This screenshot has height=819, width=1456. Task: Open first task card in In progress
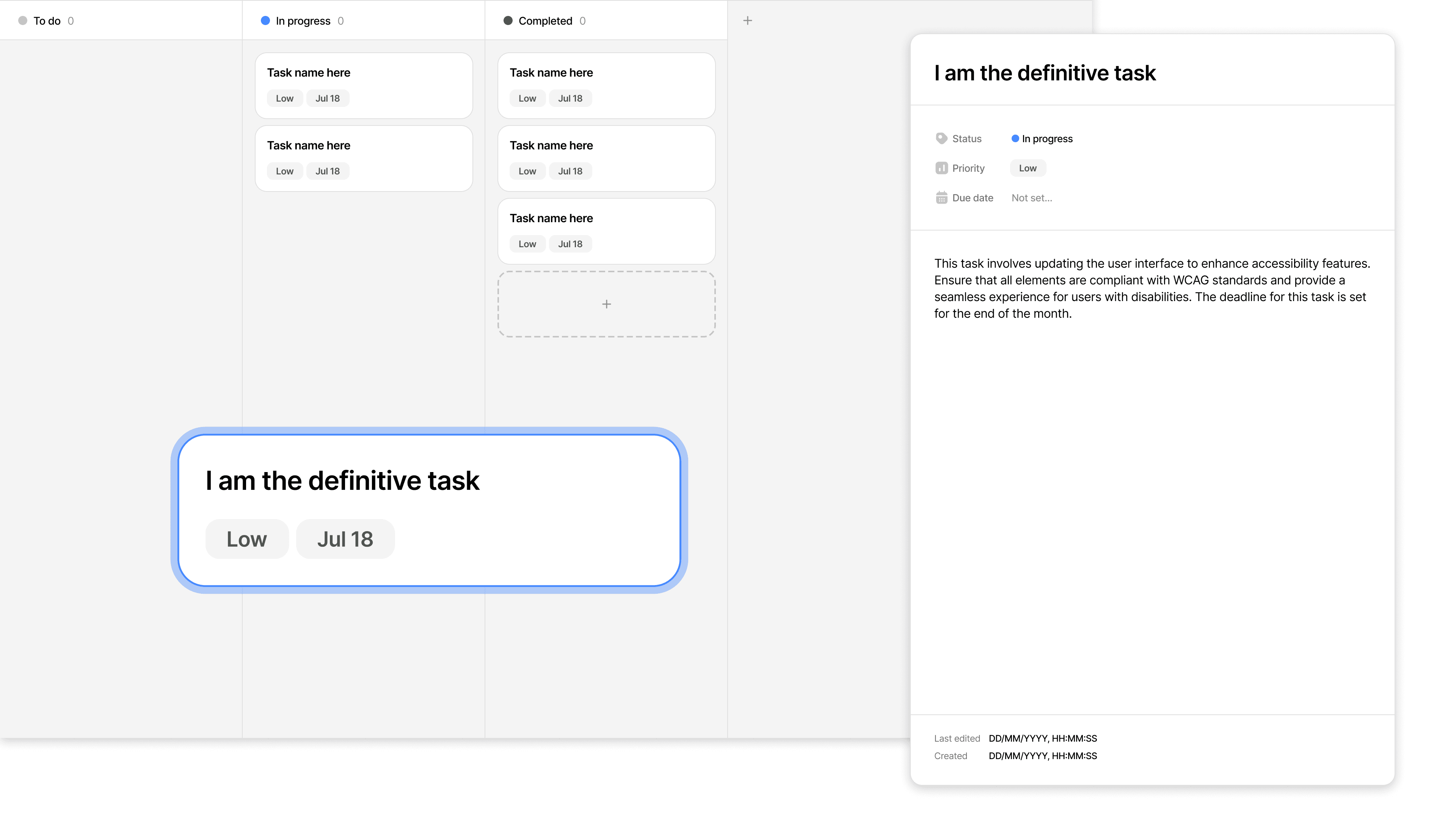364,85
